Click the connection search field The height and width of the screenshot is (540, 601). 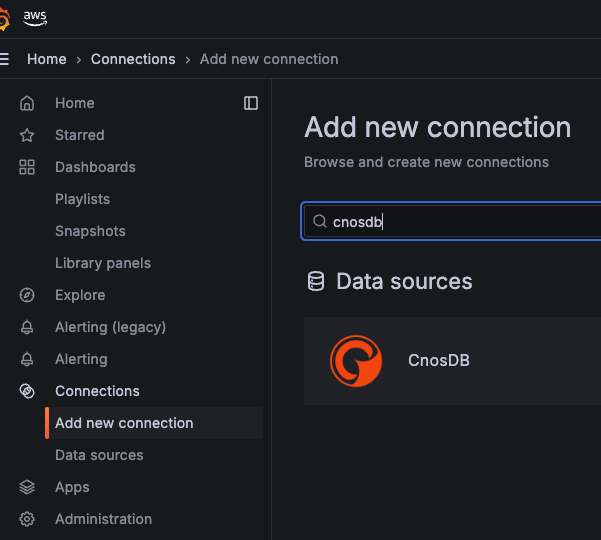pyautogui.click(x=460, y=222)
